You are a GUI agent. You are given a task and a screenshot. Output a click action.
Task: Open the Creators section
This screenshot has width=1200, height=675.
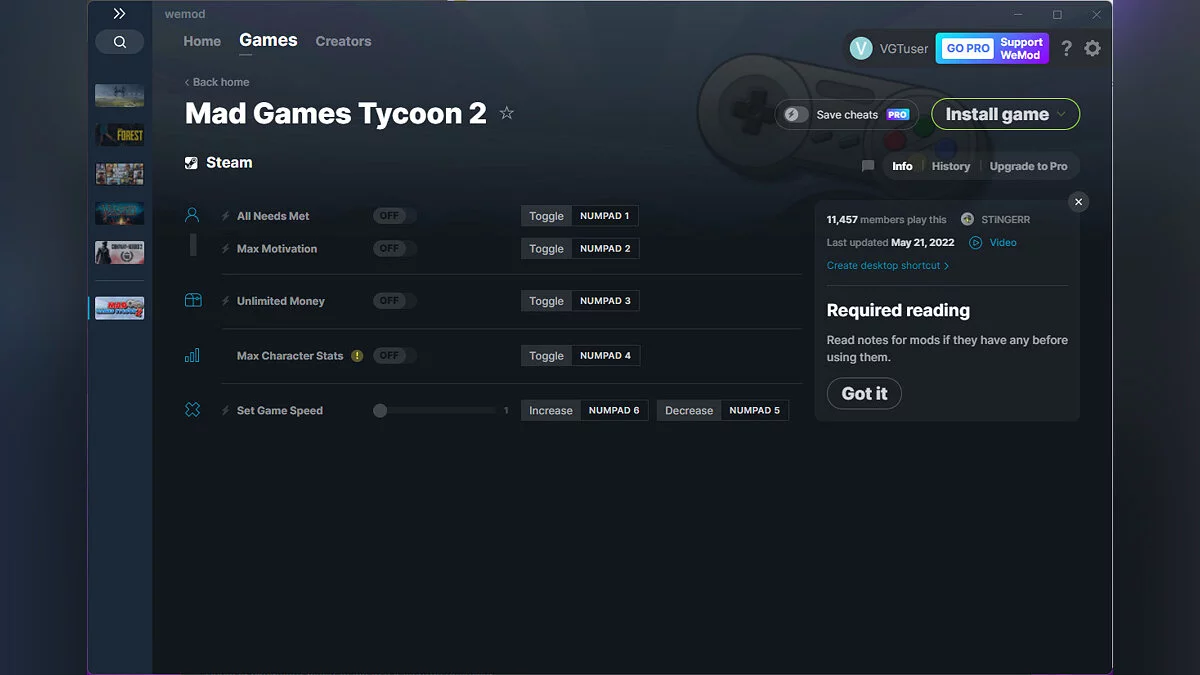point(343,41)
